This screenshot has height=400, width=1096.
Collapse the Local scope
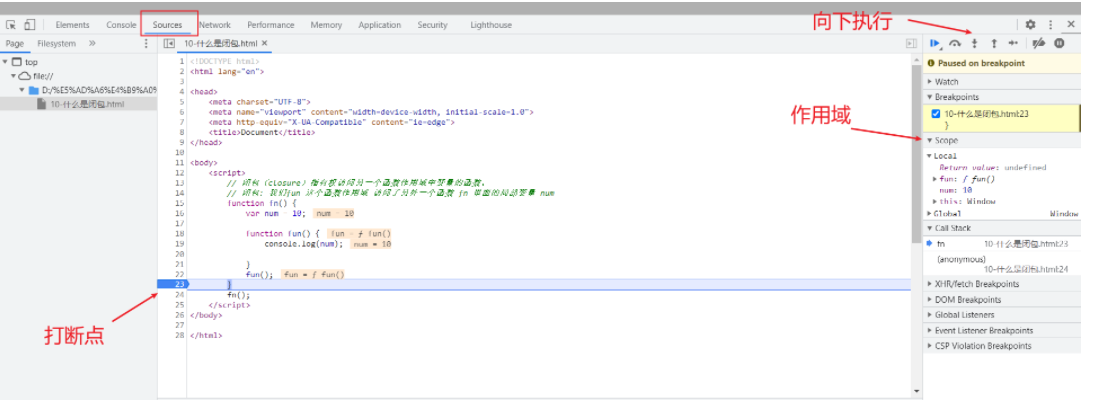[930, 156]
